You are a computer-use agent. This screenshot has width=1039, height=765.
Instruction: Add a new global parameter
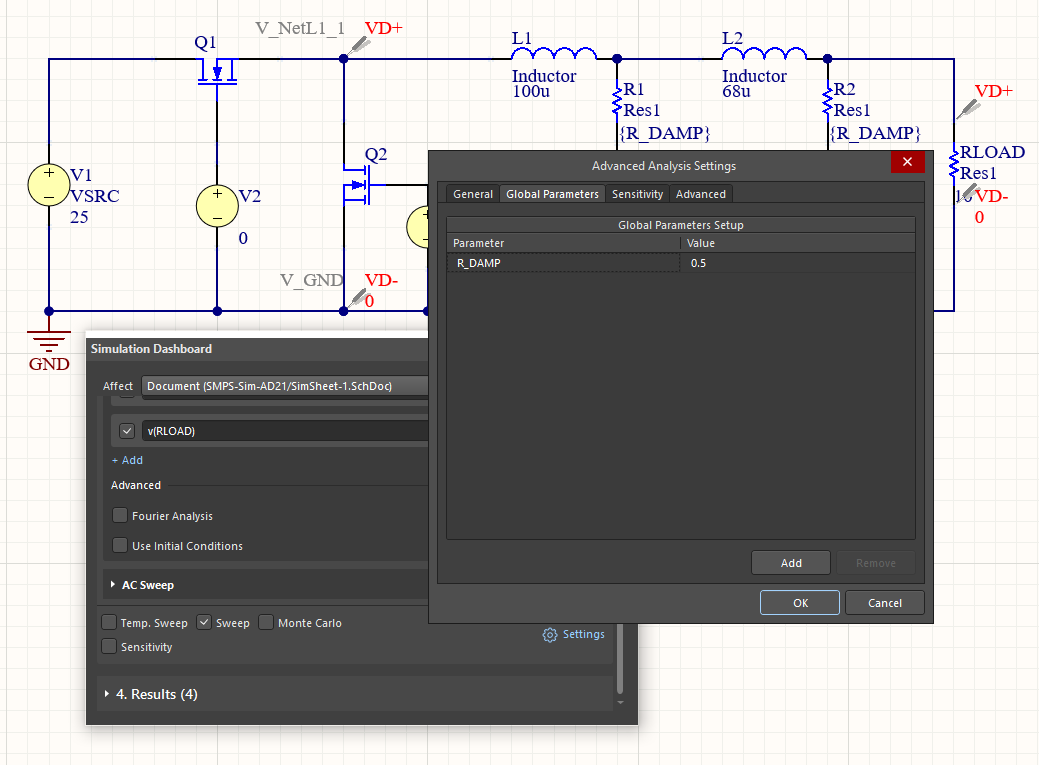coord(790,562)
